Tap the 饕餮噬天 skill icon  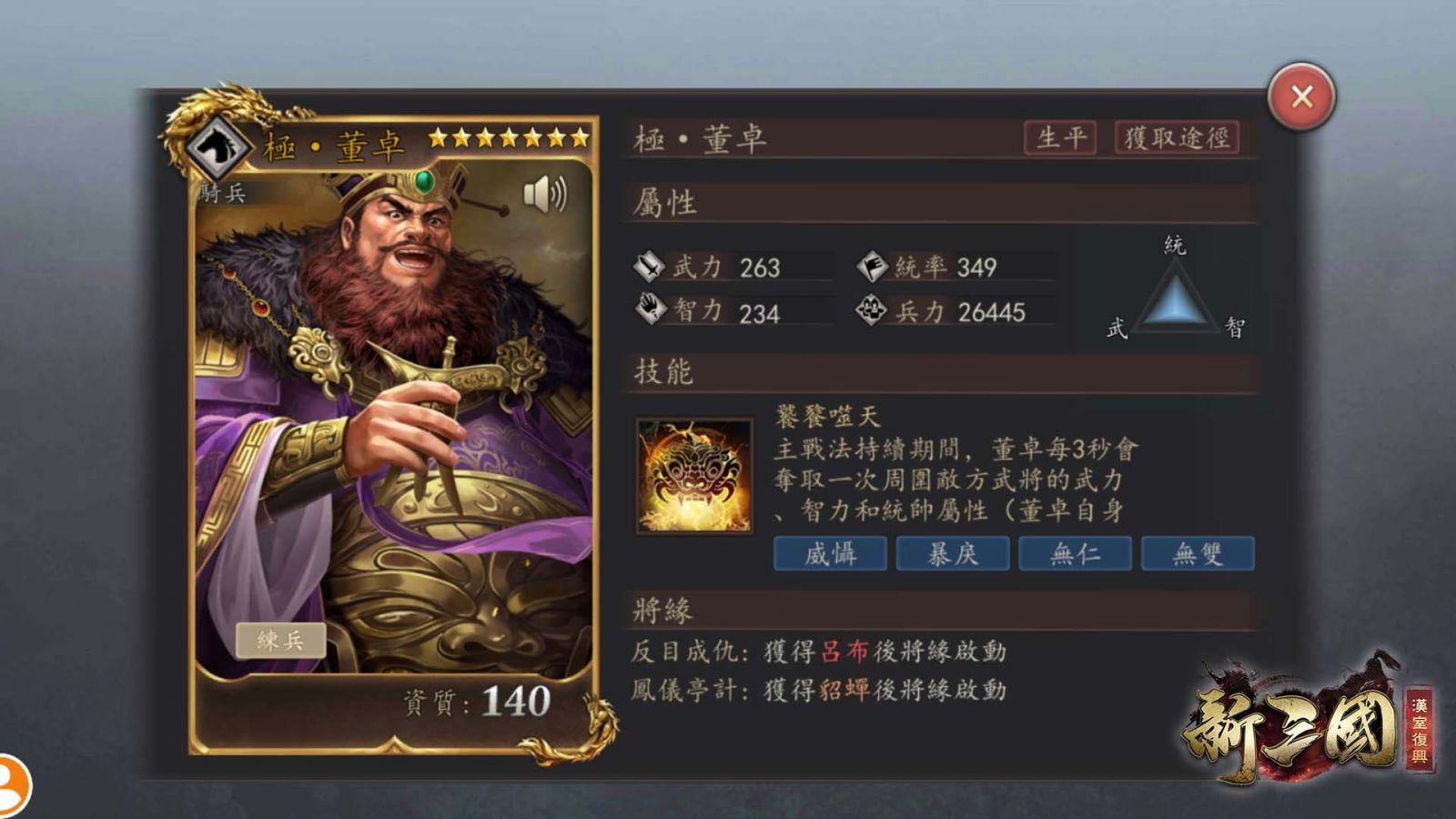(694, 475)
